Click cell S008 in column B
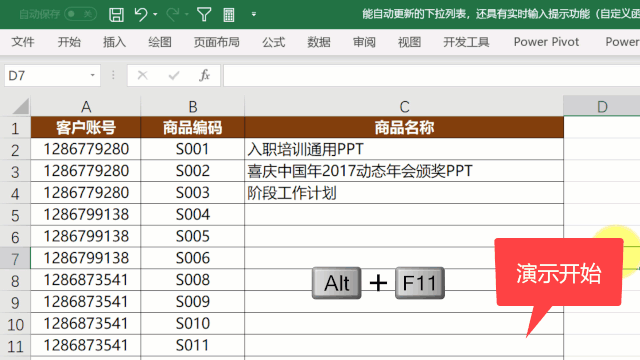 tap(193, 280)
